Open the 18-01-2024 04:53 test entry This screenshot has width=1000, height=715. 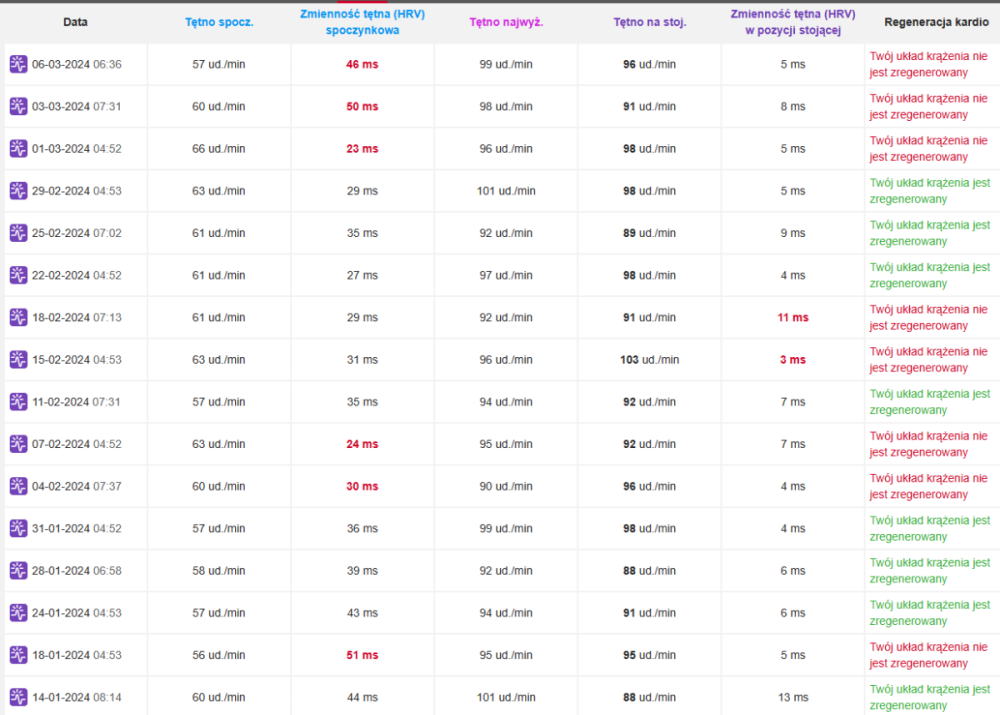77,655
